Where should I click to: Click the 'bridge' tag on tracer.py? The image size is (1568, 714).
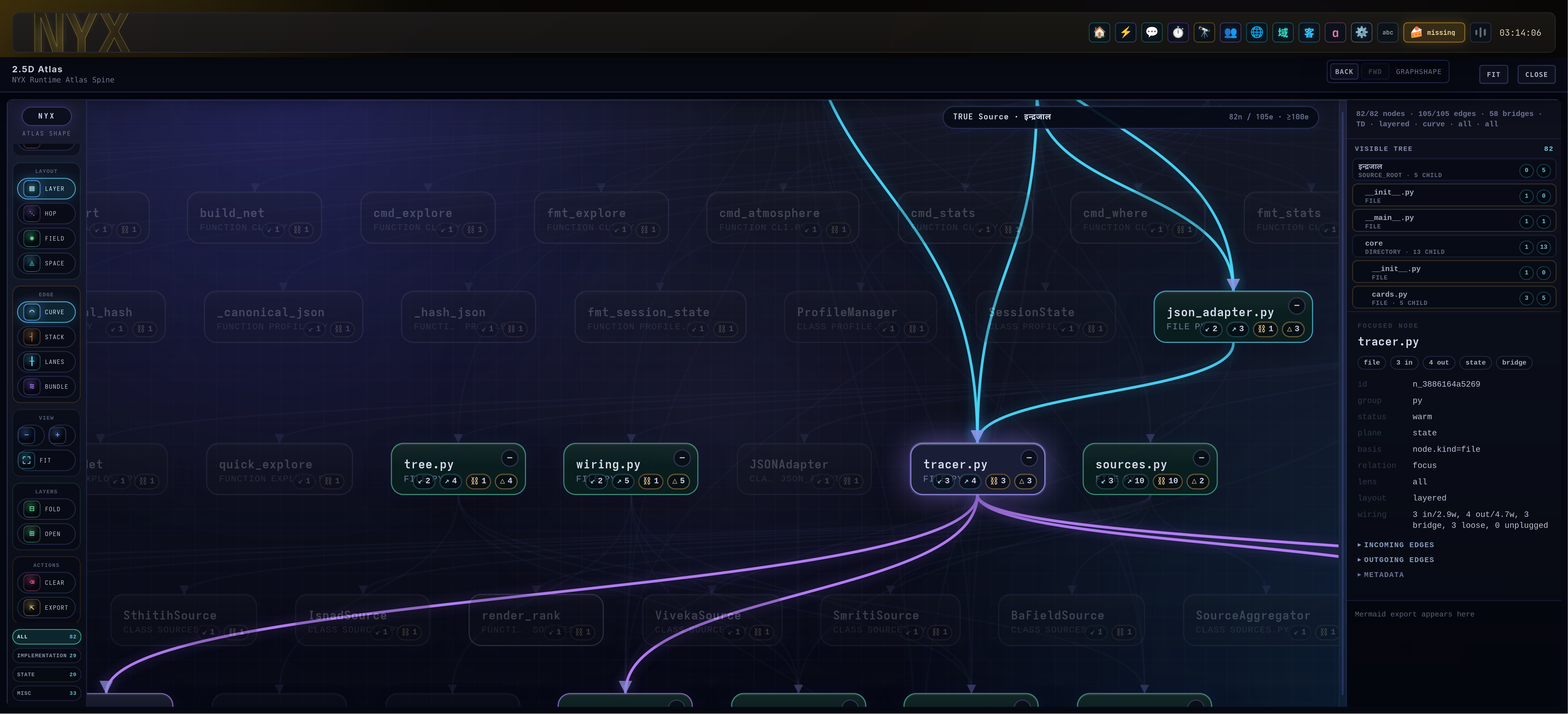coord(1514,363)
